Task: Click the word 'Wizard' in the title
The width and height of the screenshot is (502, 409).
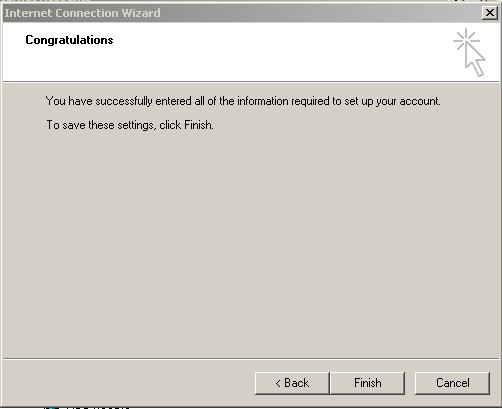Action: pos(141,13)
